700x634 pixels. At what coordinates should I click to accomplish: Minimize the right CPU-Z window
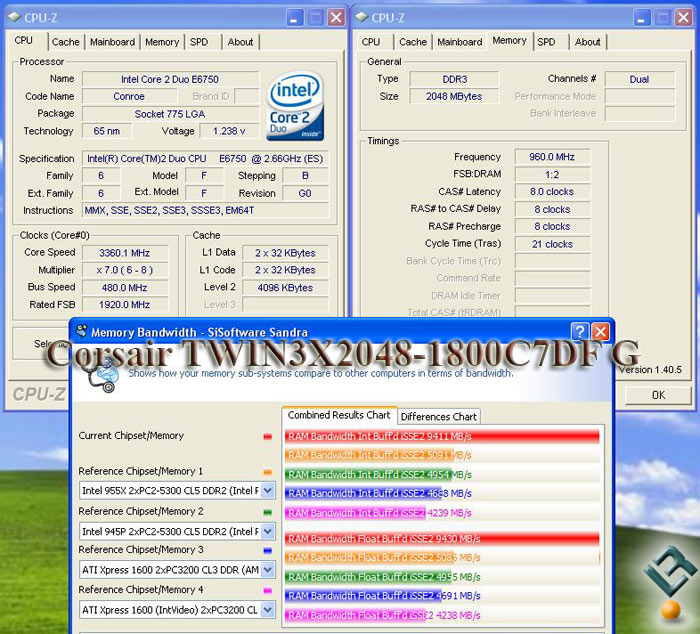point(642,18)
